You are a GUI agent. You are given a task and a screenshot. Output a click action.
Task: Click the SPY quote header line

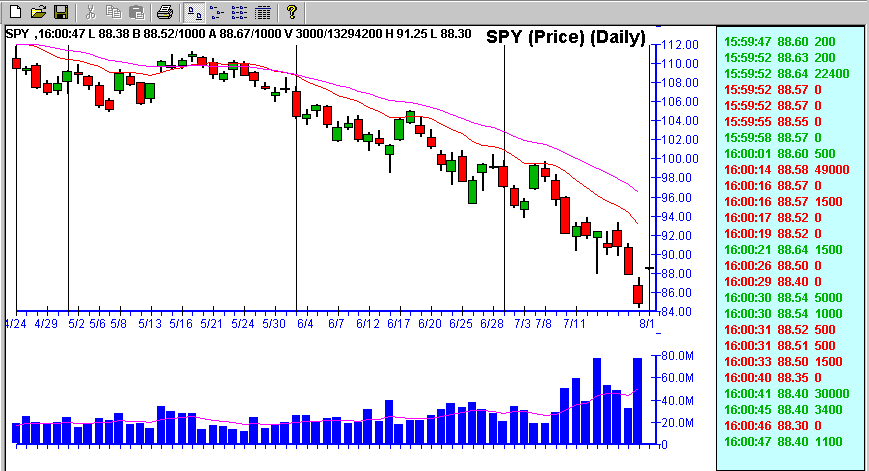pos(238,34)
